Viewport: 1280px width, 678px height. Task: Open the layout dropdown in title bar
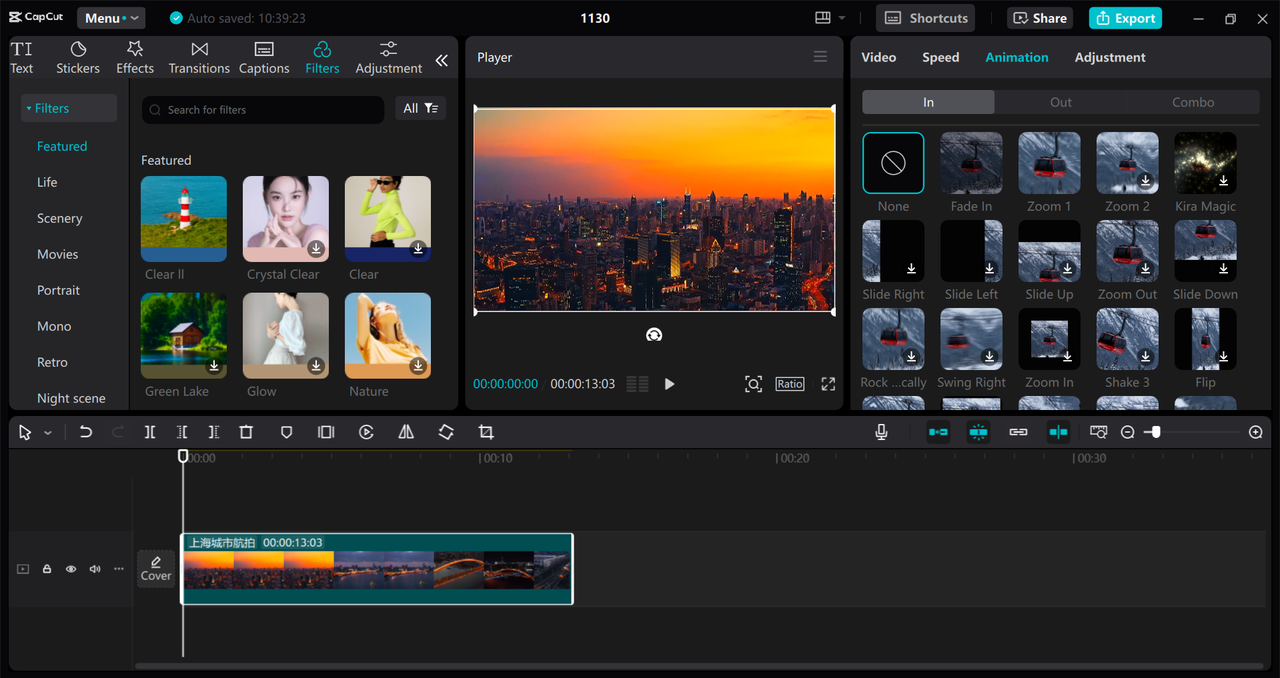click(x=830, y=18)
